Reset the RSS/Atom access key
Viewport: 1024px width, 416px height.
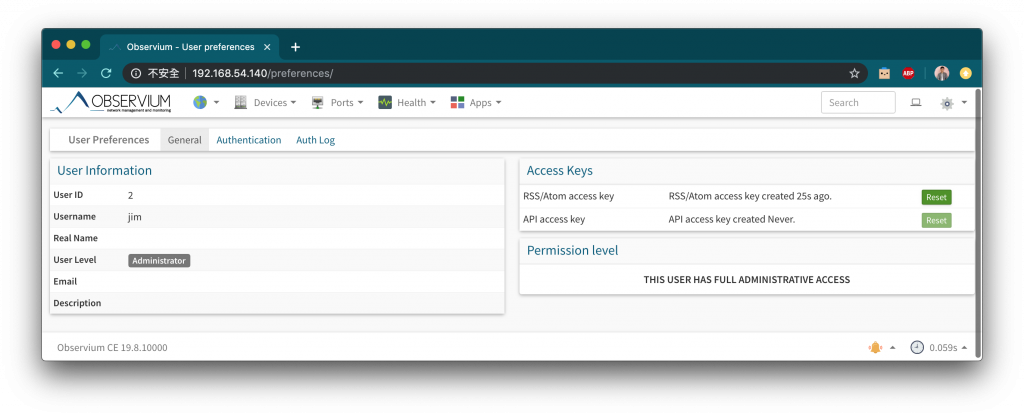[936, 197]
